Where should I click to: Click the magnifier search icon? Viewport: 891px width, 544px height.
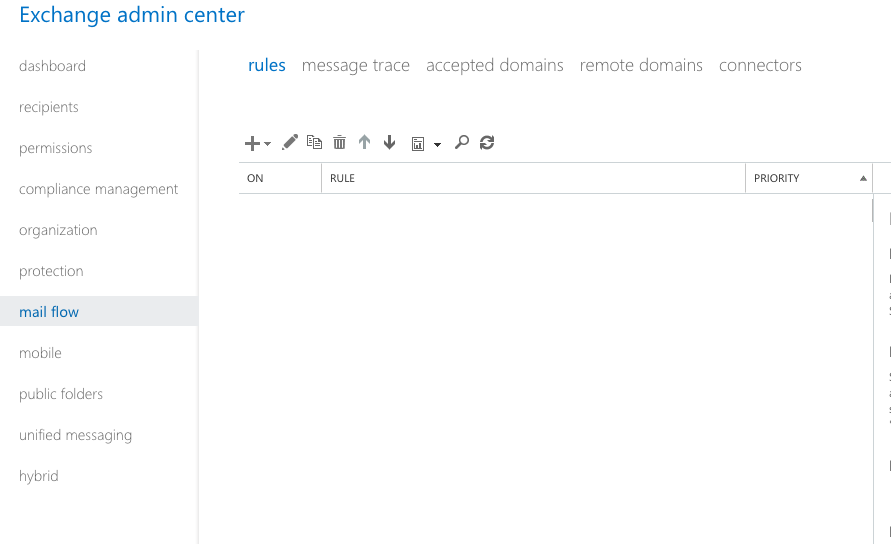461,142
